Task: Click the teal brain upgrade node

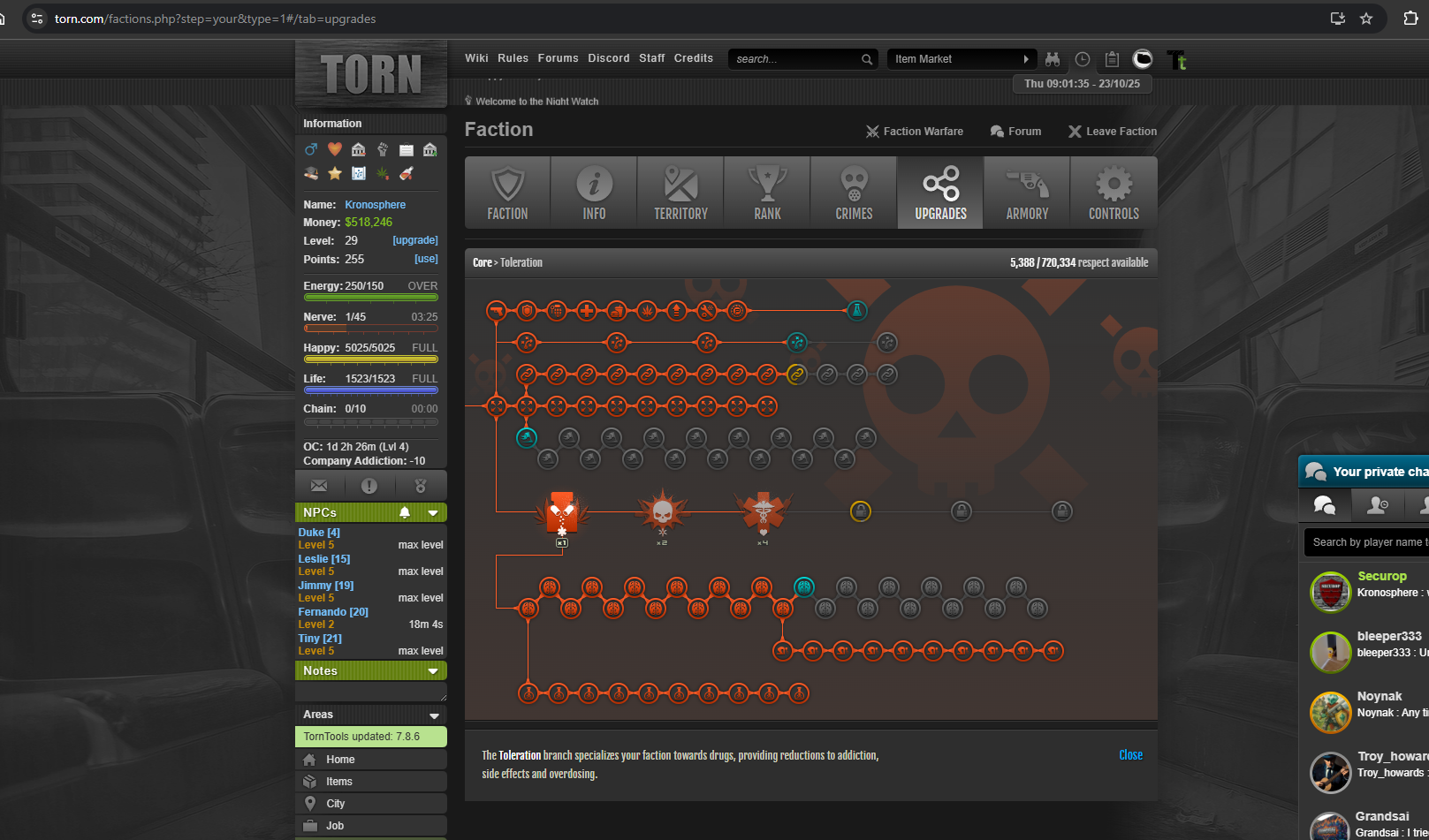Action: [x=804, y=586]
